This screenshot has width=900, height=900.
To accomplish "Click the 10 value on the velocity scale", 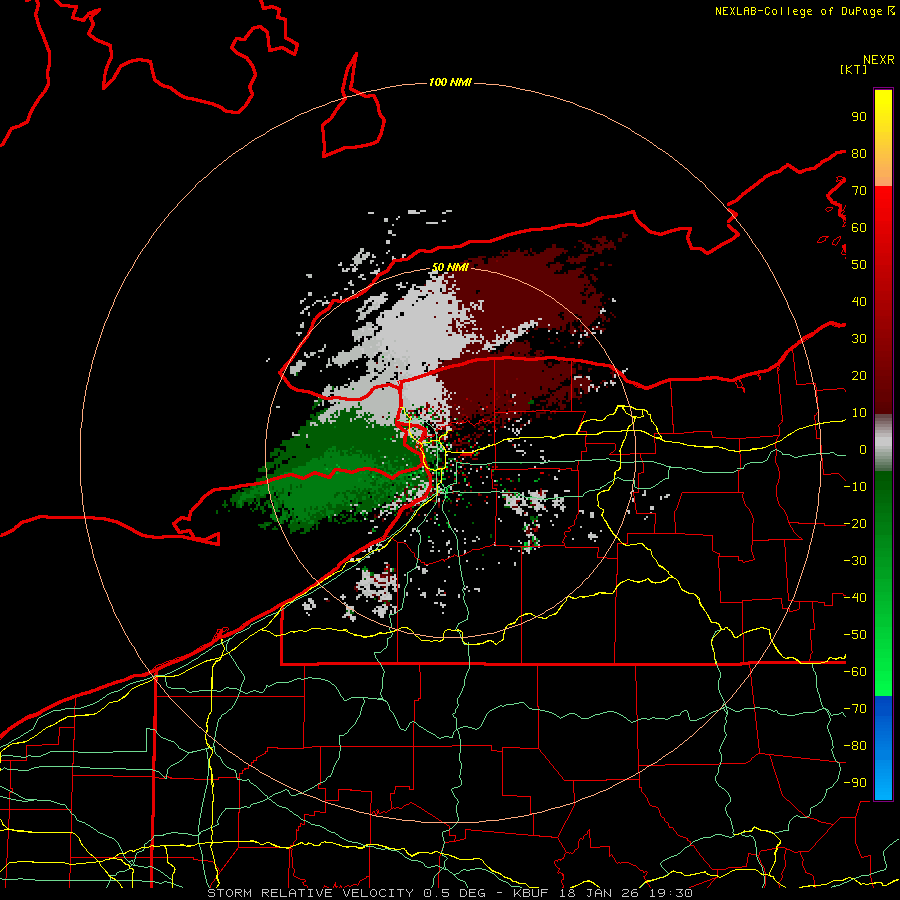I will [x=859, y=413].
